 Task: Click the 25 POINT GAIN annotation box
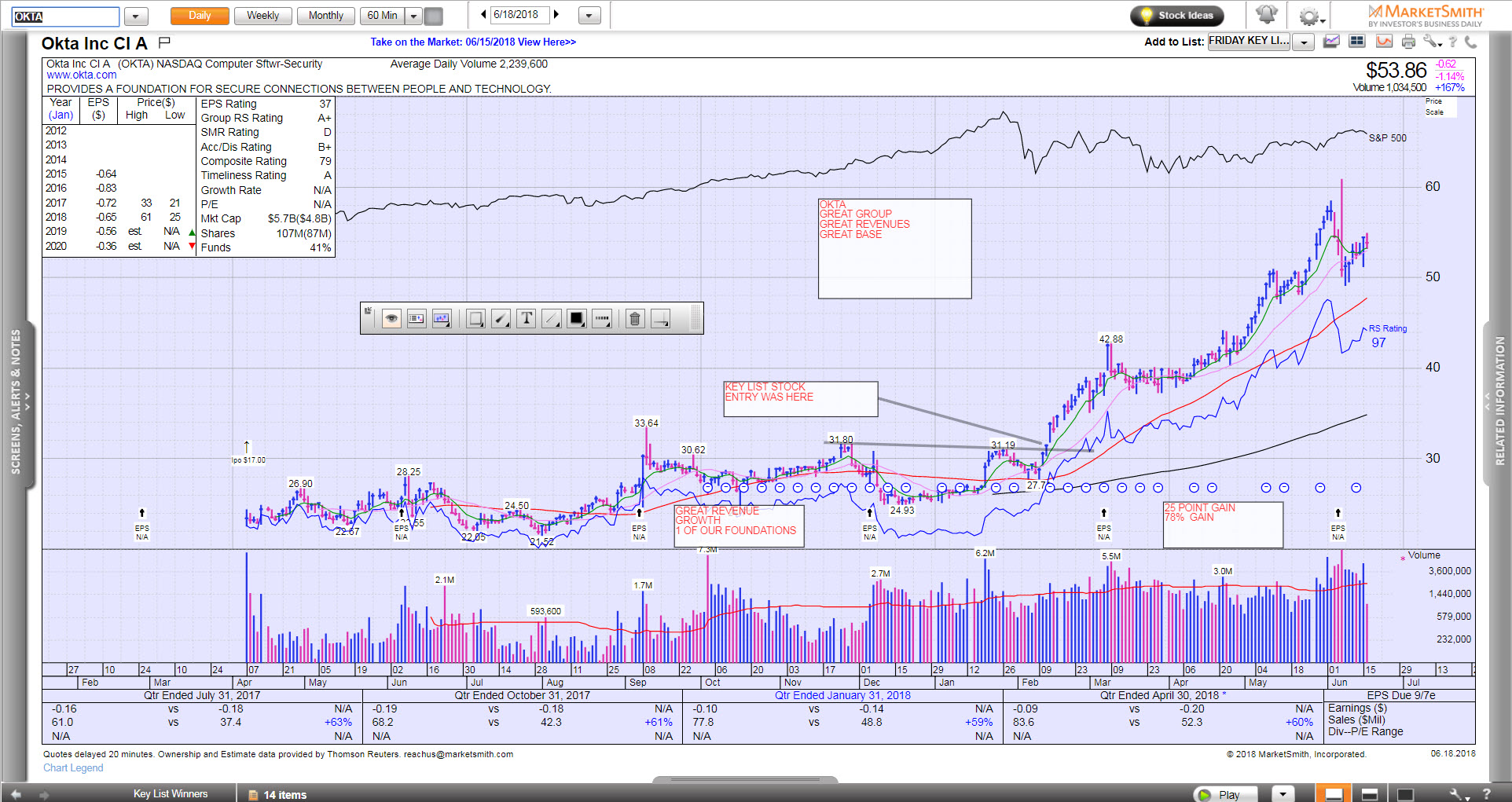(1223, 525)
